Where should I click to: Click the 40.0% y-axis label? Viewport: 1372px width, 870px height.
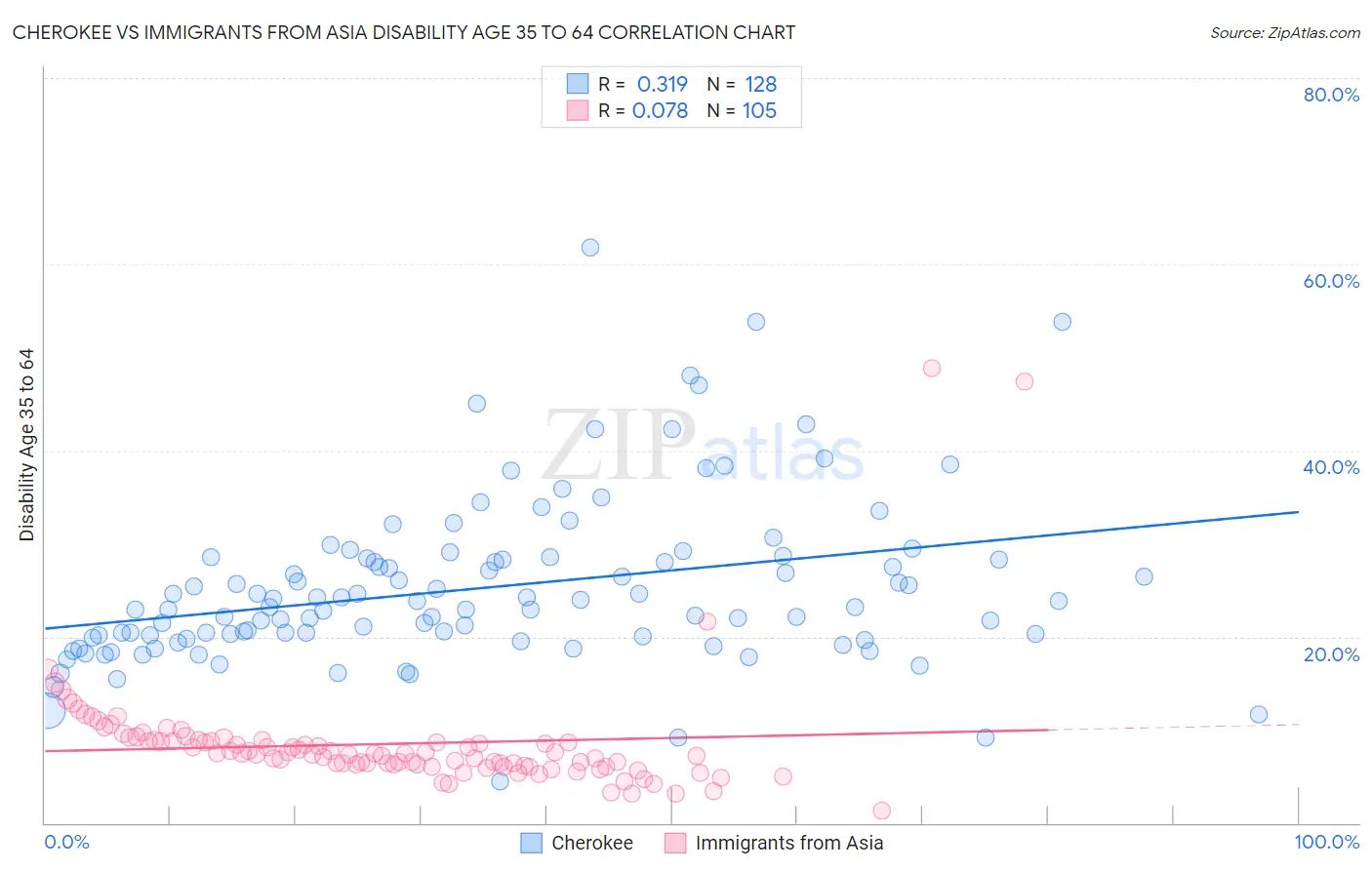(x=1331, y=467)
